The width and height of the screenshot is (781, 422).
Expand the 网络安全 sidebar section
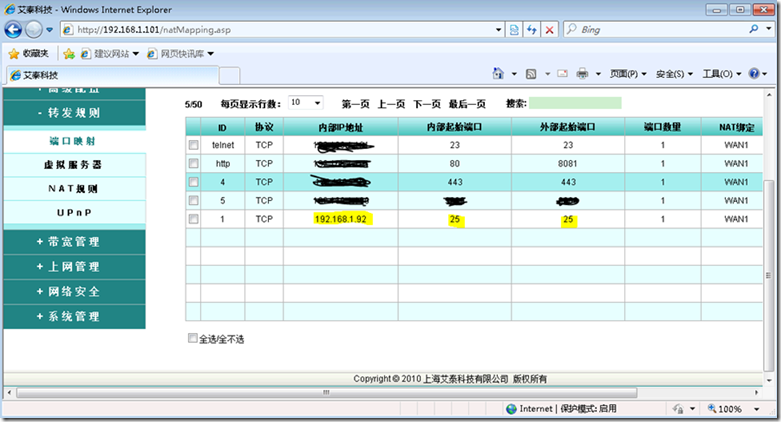point(74,291)
